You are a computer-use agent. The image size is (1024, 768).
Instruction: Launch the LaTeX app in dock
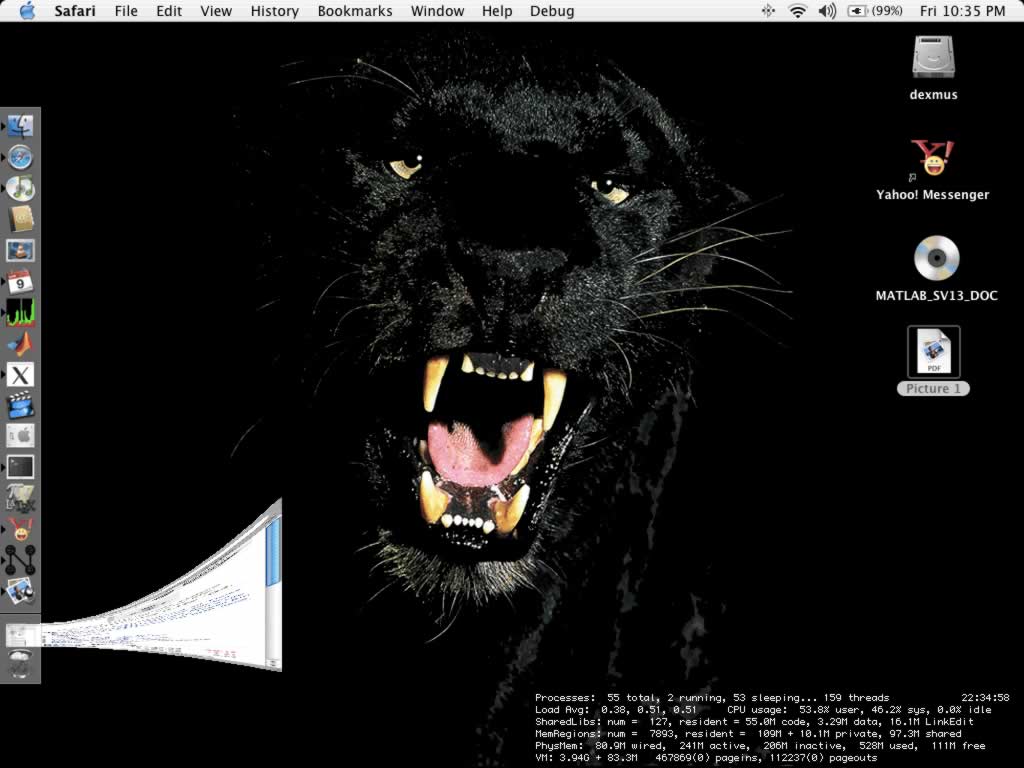pos(20,498)
